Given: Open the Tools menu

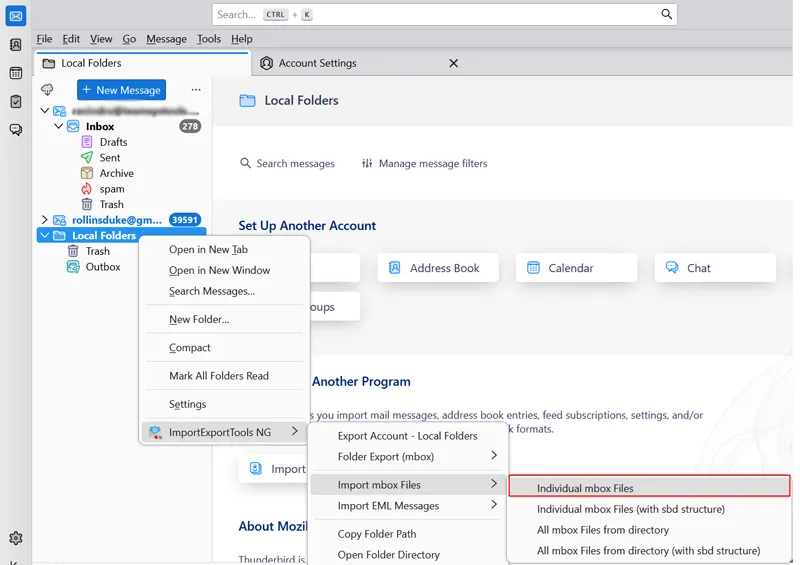Looking at the screenshot, I should click(x=208, y=39).
